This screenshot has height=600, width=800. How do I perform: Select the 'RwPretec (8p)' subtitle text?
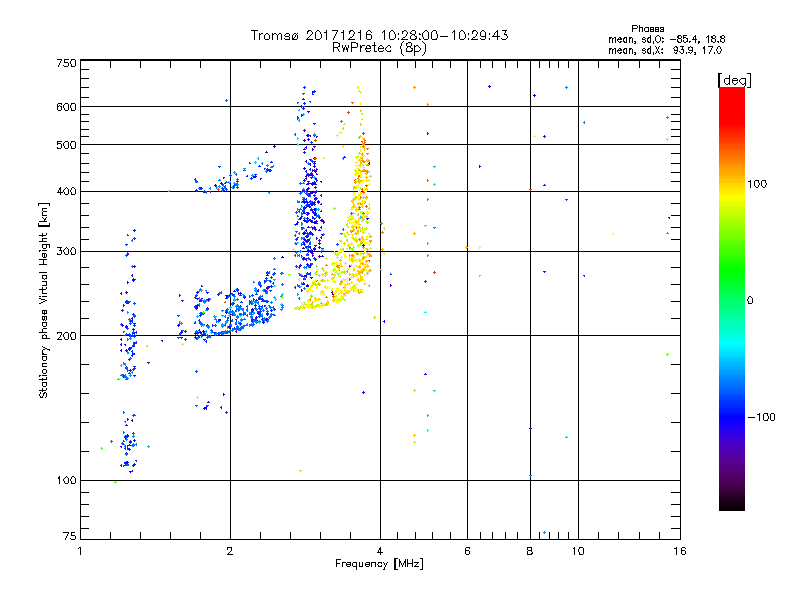(x=379, y=48)
